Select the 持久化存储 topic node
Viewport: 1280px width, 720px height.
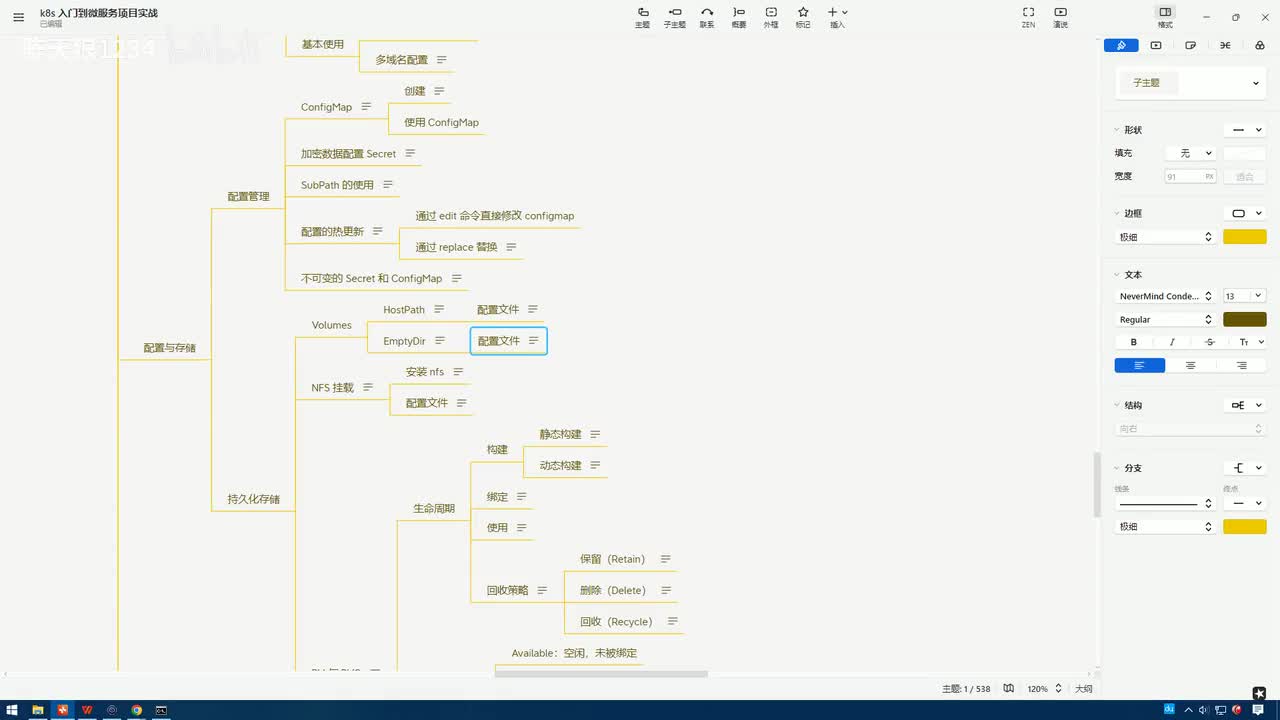click(x=253, y=499)
